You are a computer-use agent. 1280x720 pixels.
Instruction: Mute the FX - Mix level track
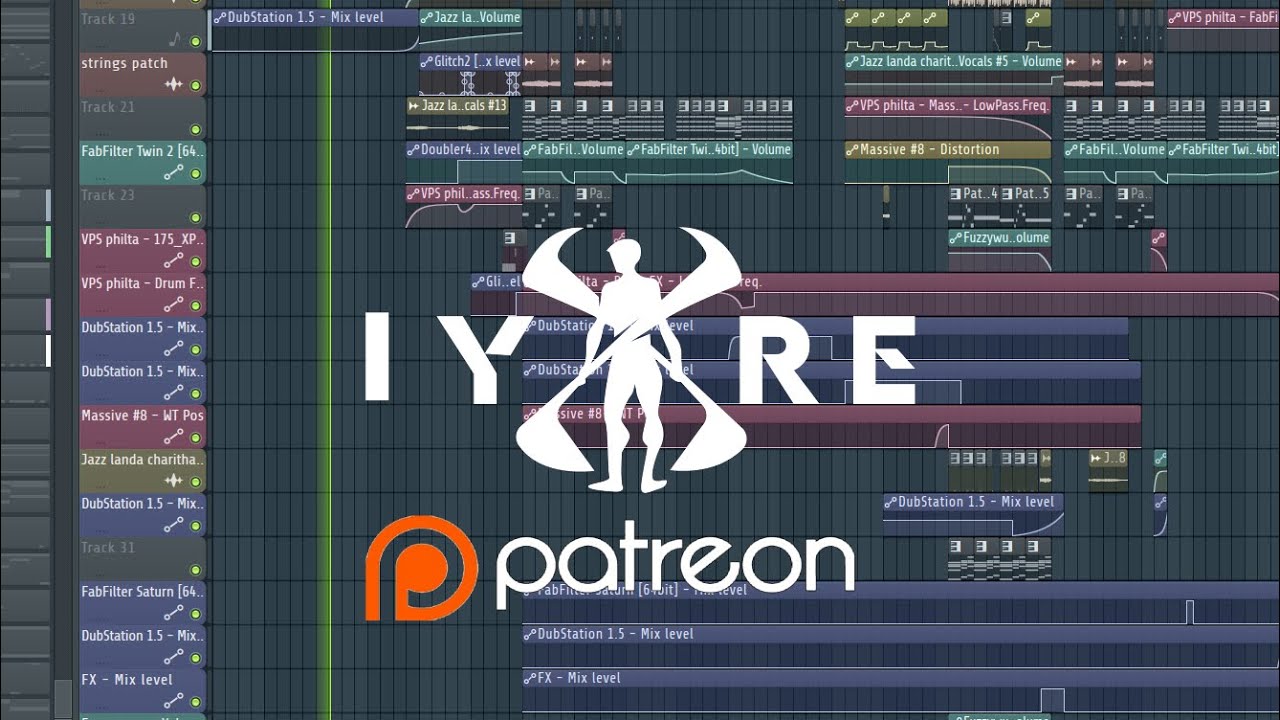click(195, 702)
